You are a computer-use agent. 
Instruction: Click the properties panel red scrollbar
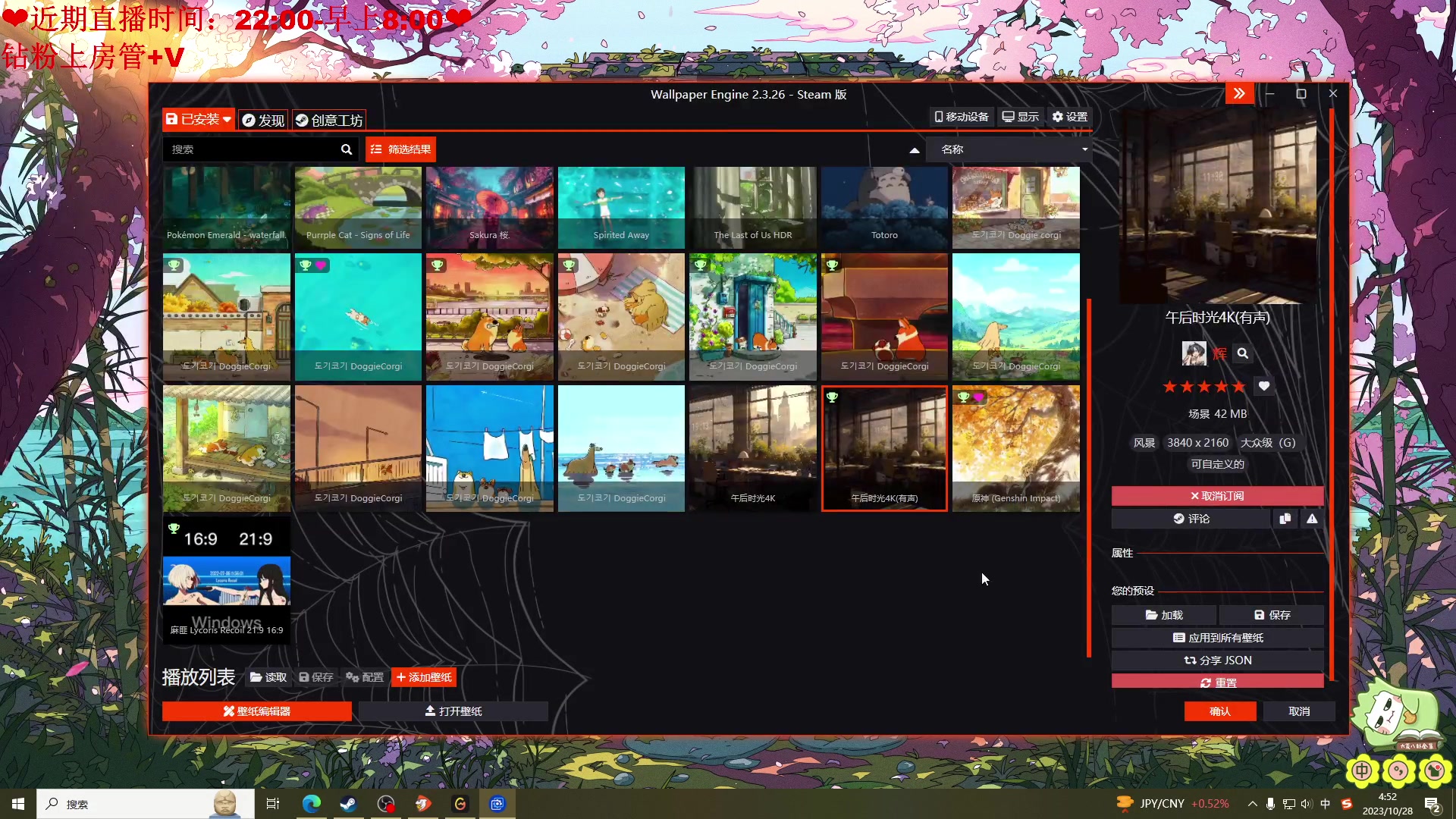[x=1331, y=394]
